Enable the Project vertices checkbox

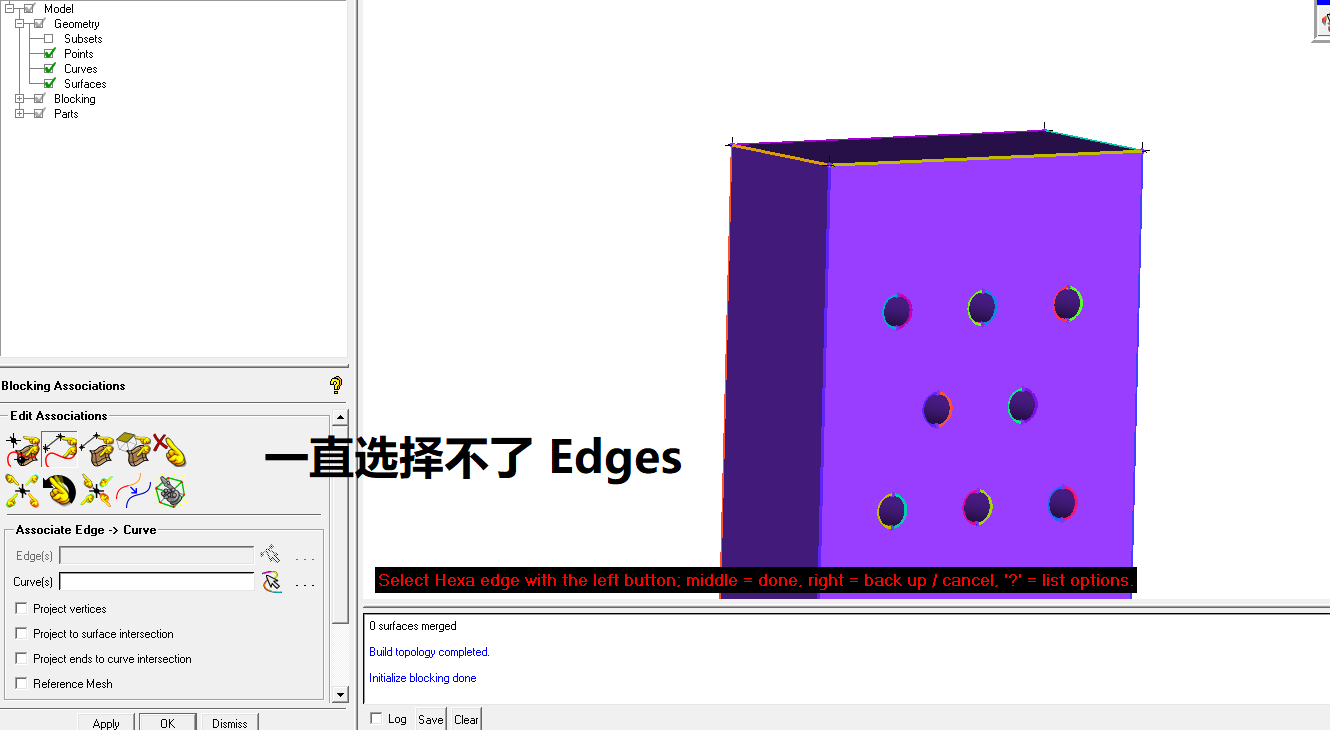coord(22,609)
